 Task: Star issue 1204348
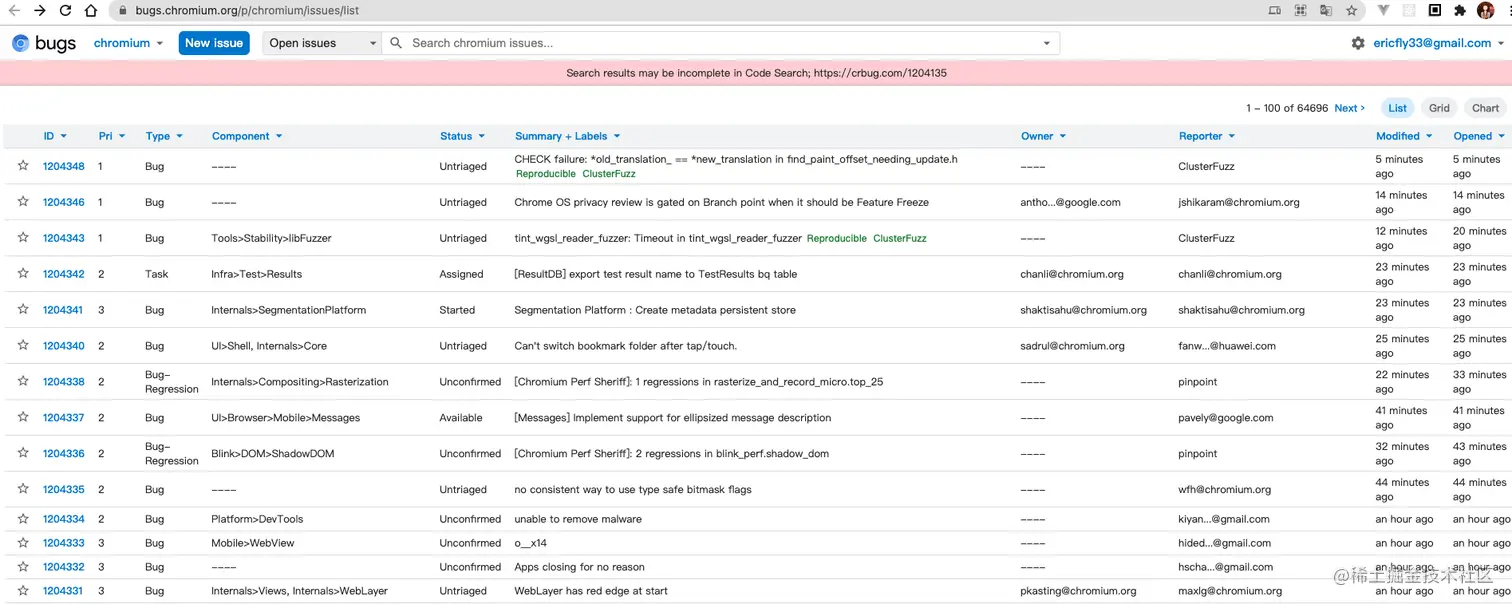tap(23, 166)
